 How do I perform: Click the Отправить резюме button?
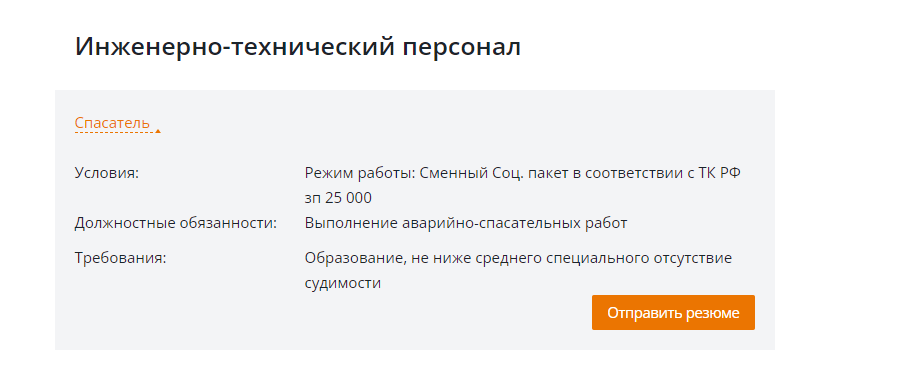coord(673,313)
